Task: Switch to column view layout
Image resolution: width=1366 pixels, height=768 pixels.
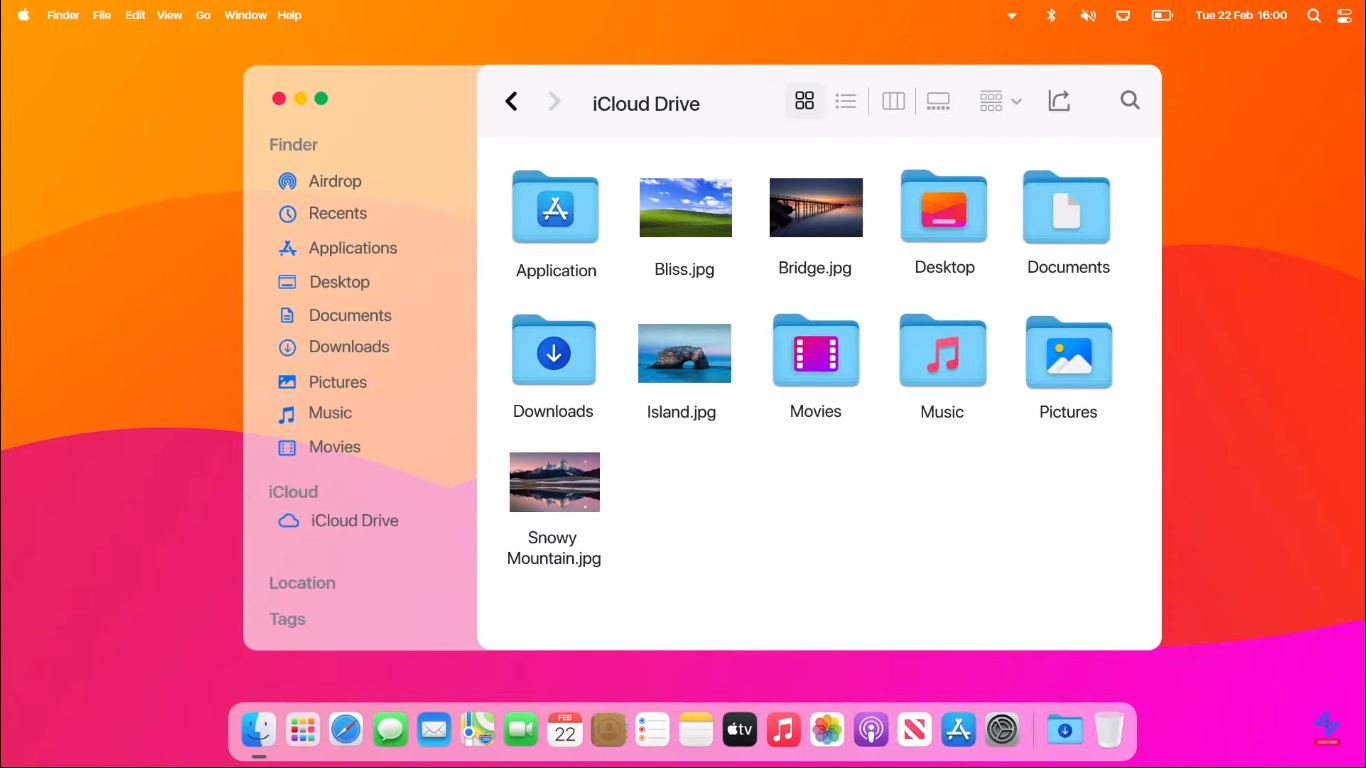Action: pyautogui.click(x=893, y=101)
